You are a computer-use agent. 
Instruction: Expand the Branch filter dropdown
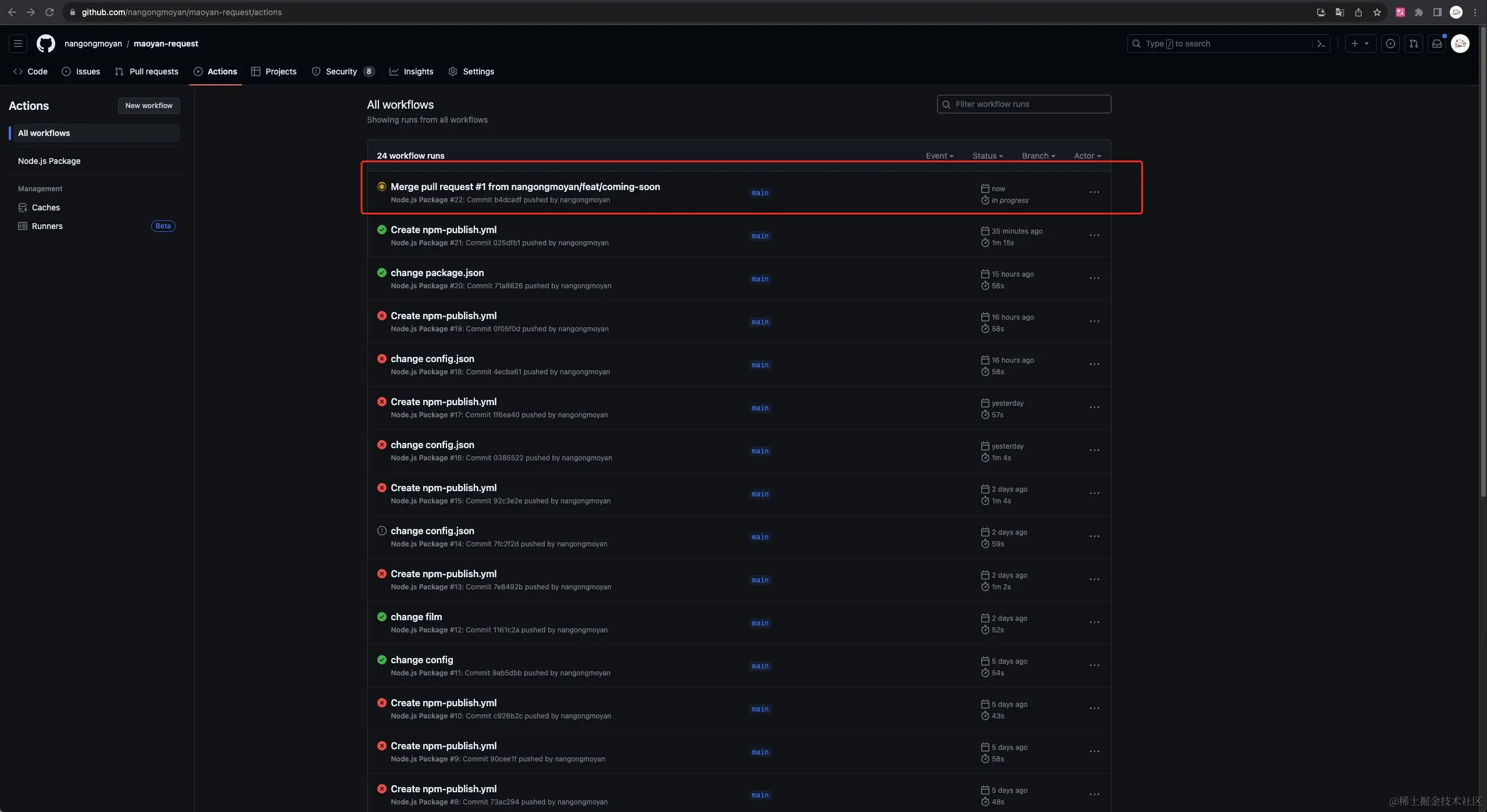(x=1038, y=156)
